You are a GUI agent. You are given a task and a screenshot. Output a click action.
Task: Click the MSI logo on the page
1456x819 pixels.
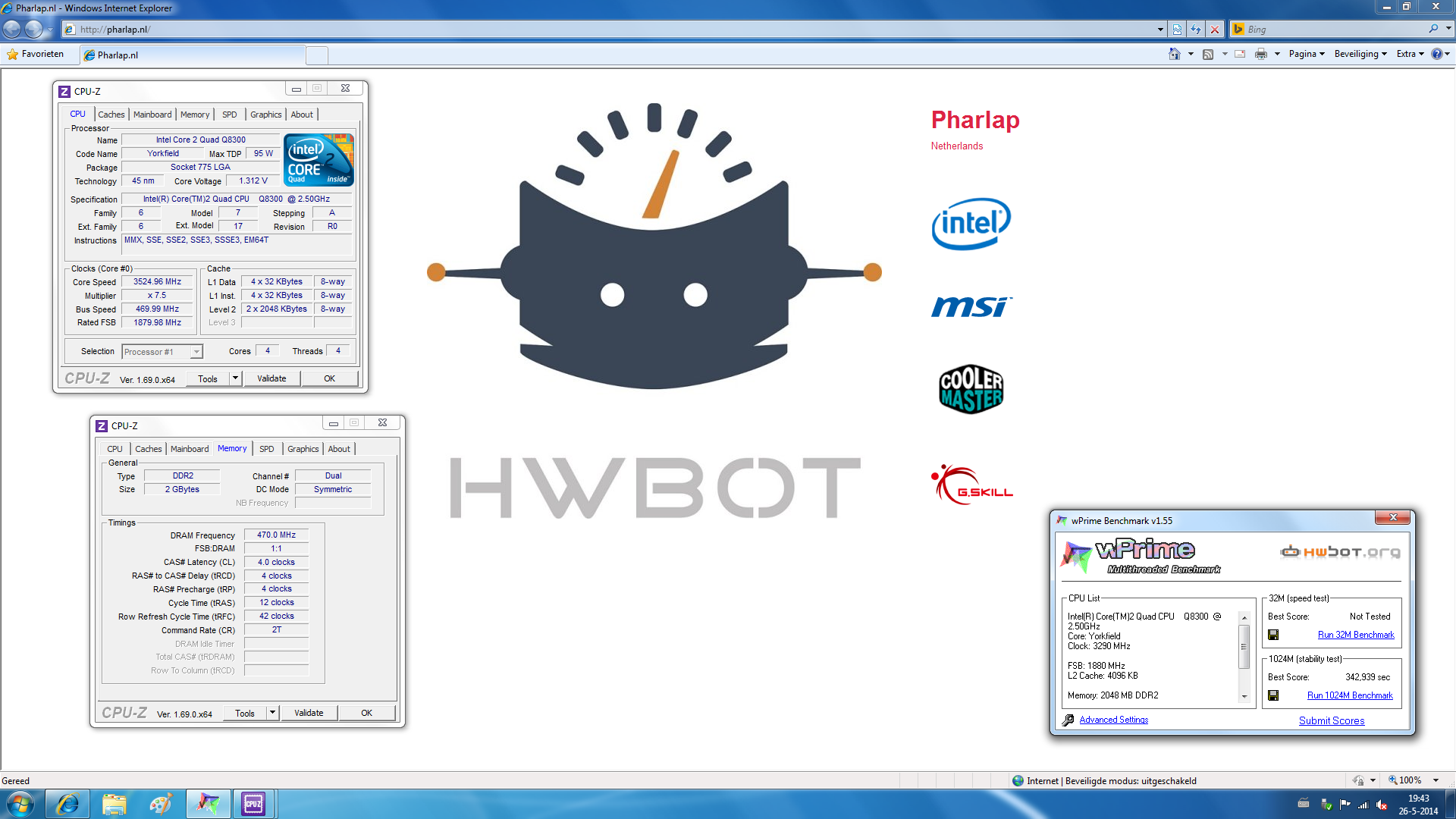[x=971, y=306]
